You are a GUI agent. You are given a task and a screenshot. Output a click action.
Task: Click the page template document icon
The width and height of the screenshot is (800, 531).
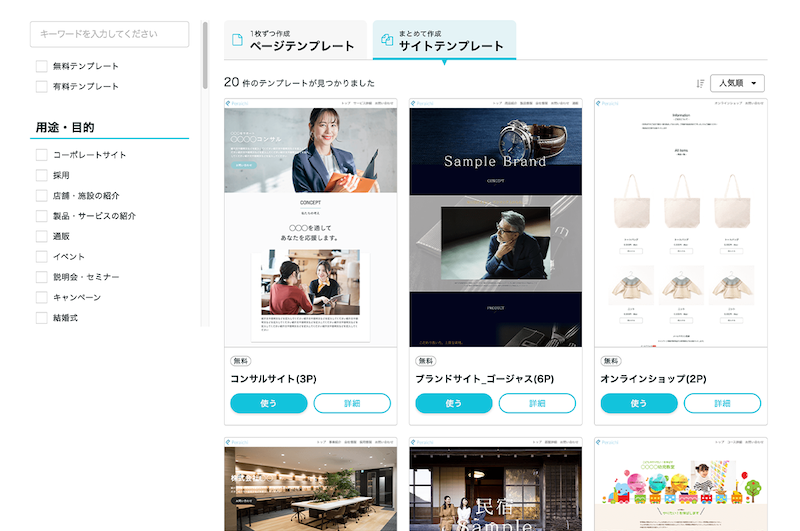point(238,40)
